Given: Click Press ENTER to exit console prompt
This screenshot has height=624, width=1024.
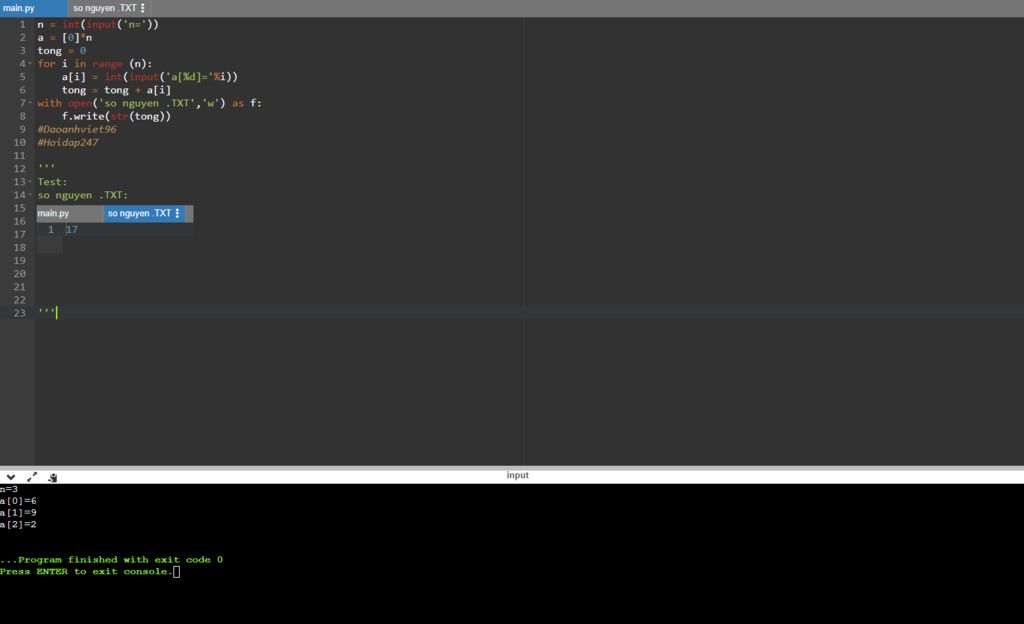Looking at the screenshot, I should [x=86, y=571].
